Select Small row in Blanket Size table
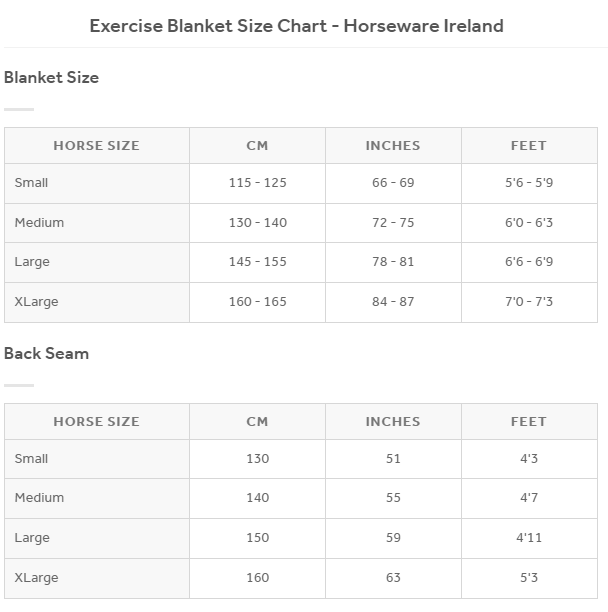Viewport: 608px width, 612px height. (32, 183)
